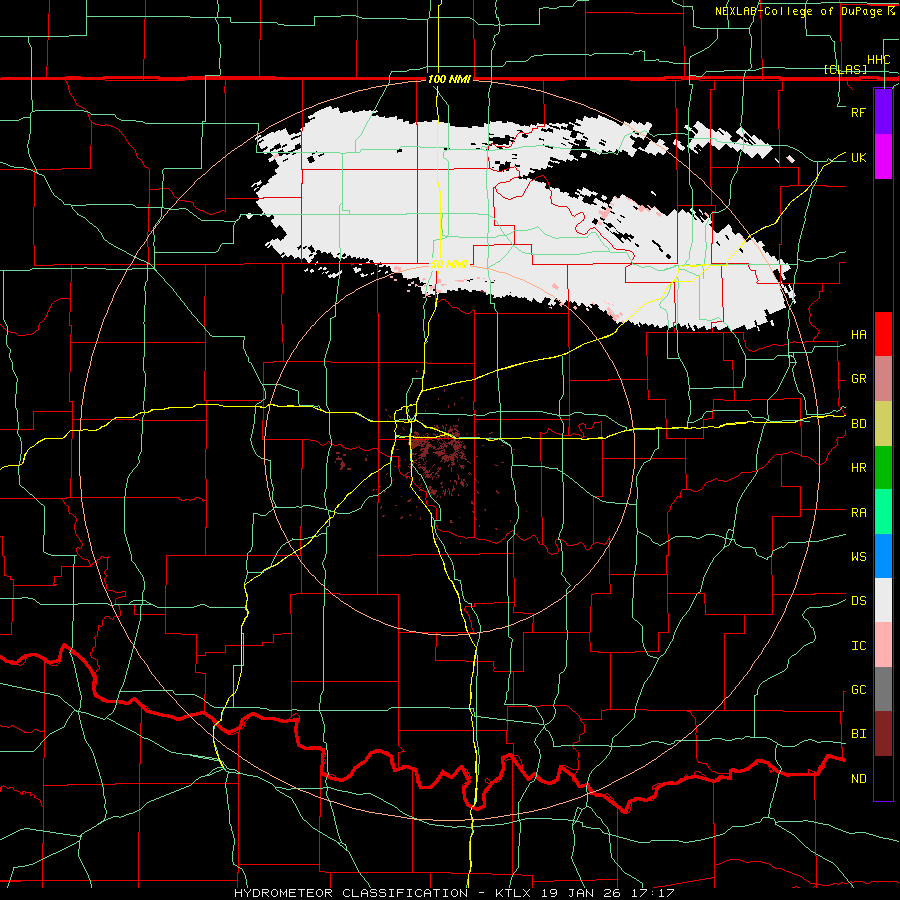Click the WS legend label

858,557
